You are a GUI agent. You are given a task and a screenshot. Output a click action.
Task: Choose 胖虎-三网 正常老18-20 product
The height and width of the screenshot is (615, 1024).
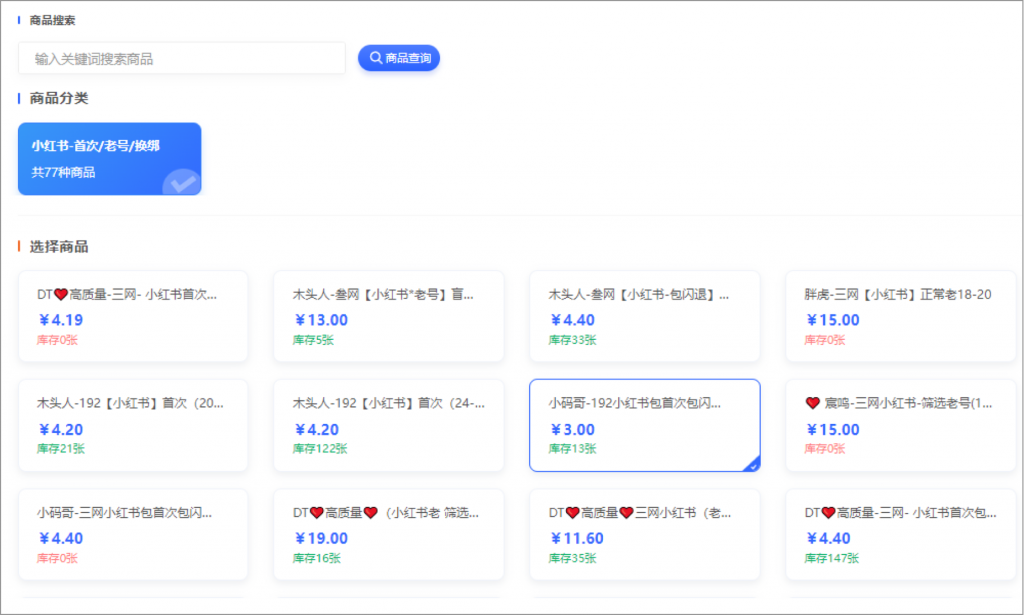900,316
